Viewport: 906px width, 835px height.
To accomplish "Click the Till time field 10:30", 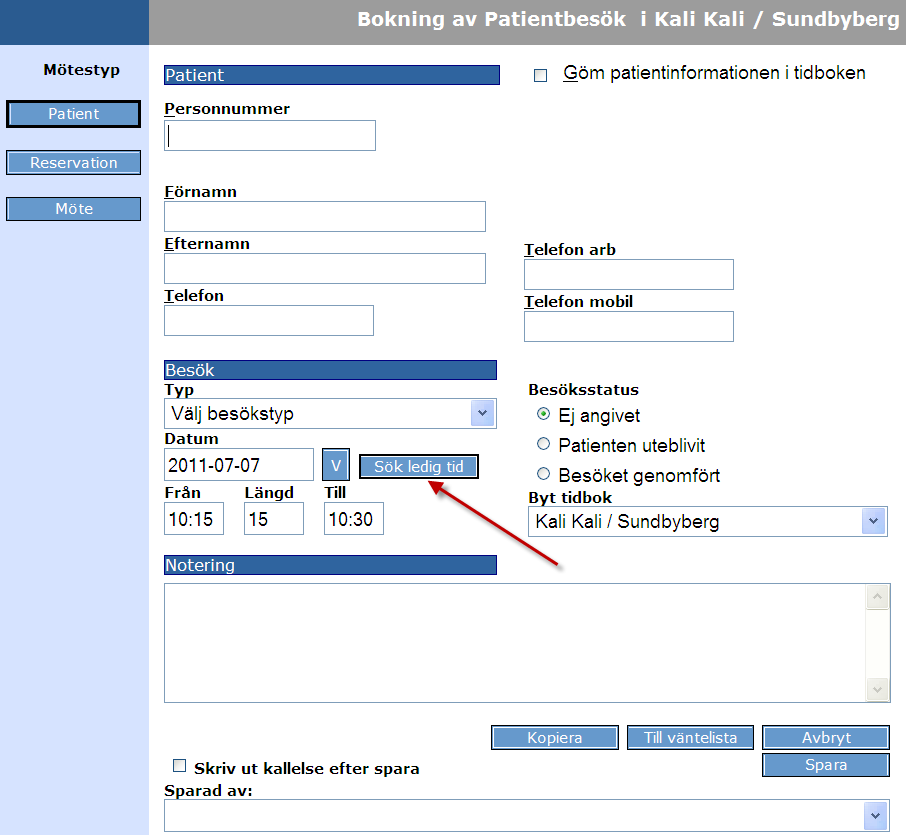I will pos(354,518).
